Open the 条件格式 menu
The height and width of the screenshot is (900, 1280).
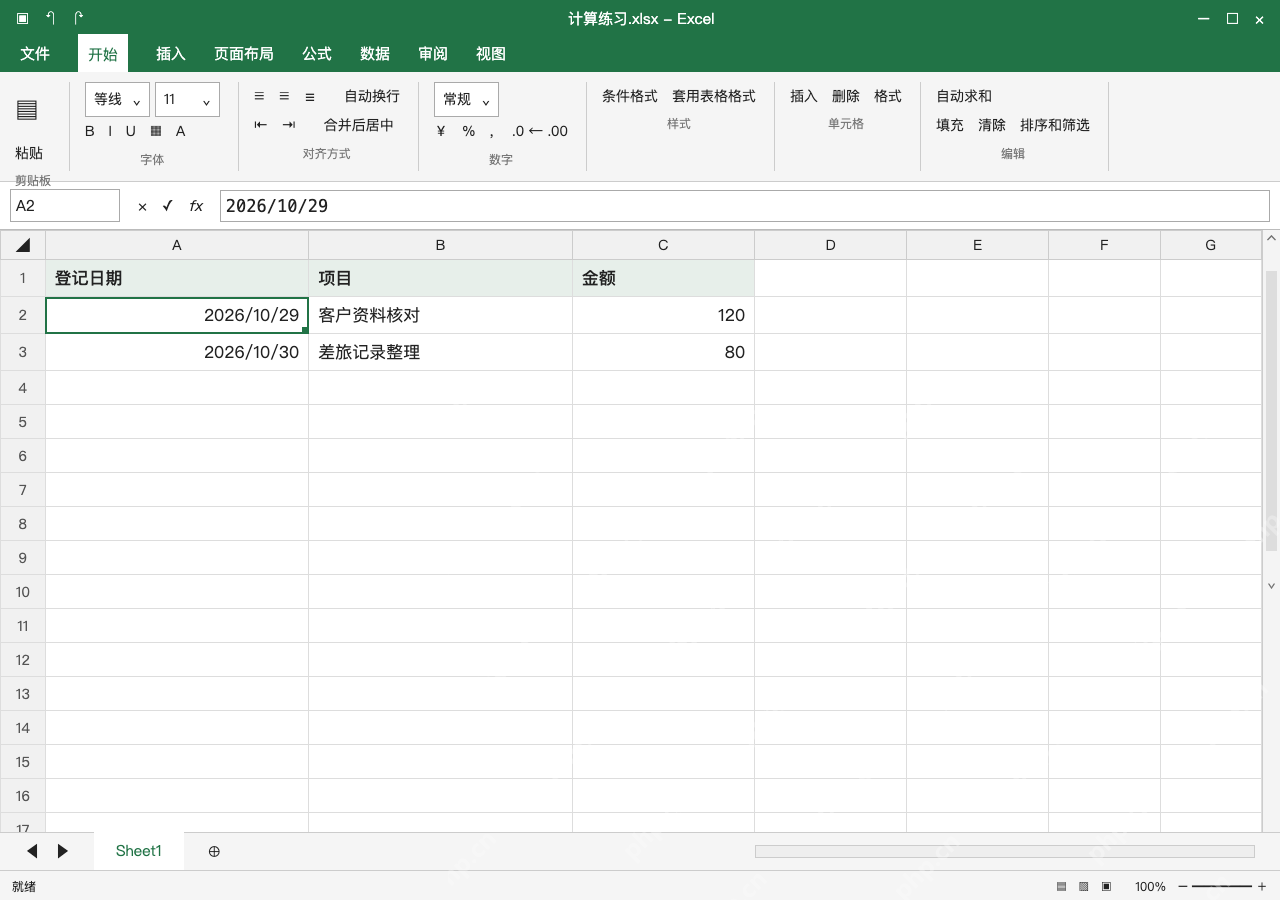(630, 96)
